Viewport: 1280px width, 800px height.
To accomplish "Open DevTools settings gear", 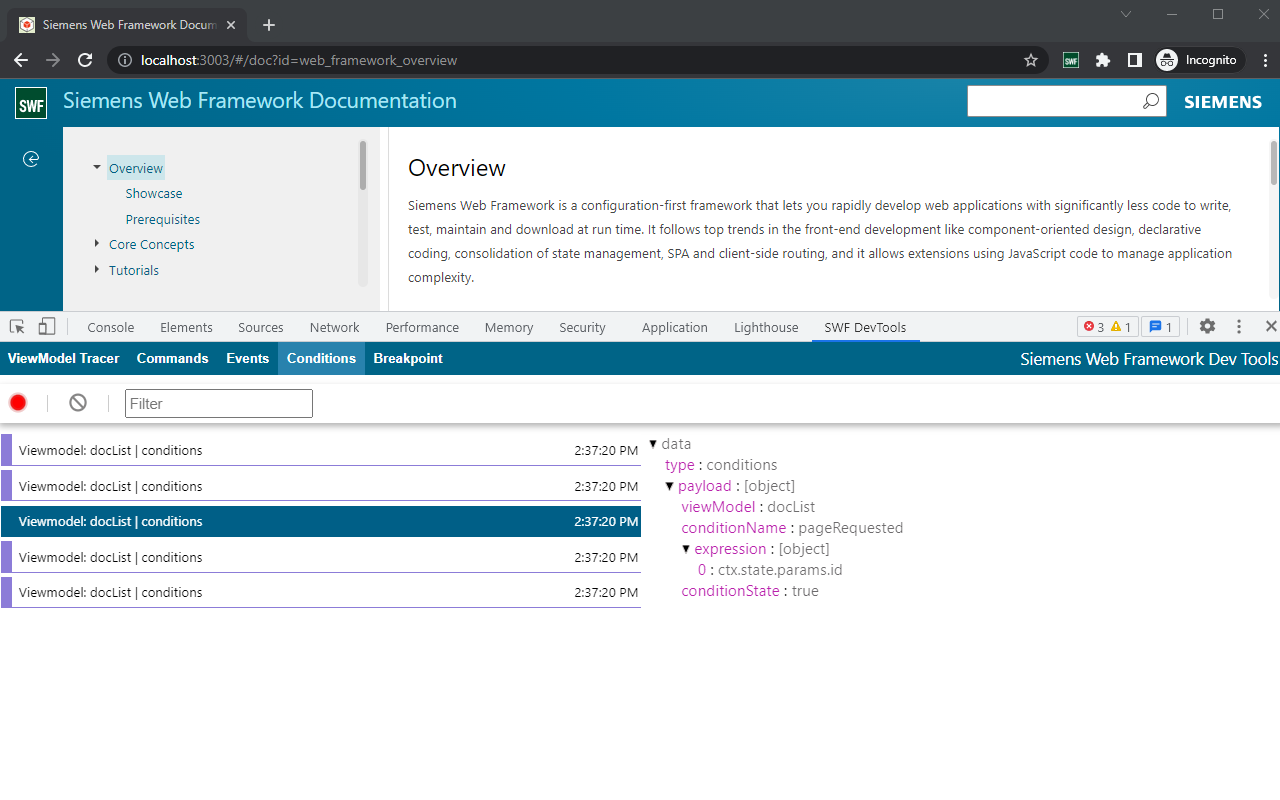I will [1207, 327].
